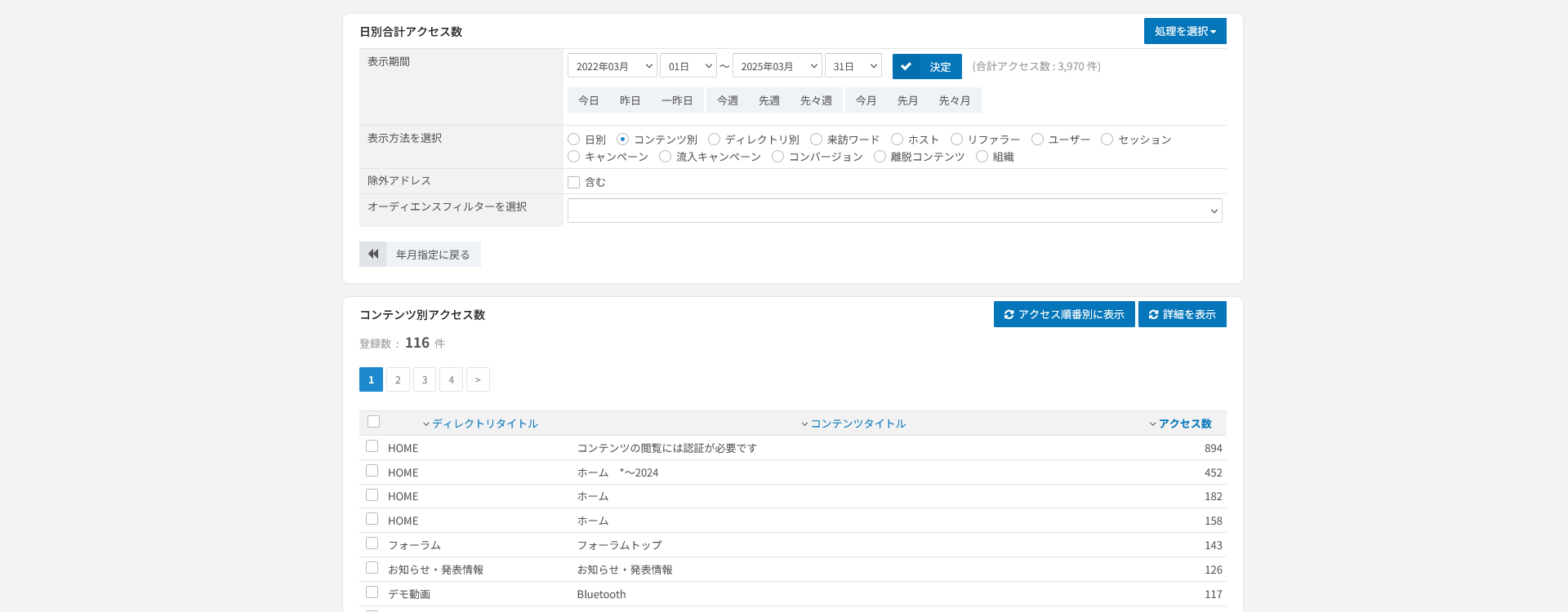Choose the 今月 period shortcut
The image size is (1568, 612).
tap(866, 100)
